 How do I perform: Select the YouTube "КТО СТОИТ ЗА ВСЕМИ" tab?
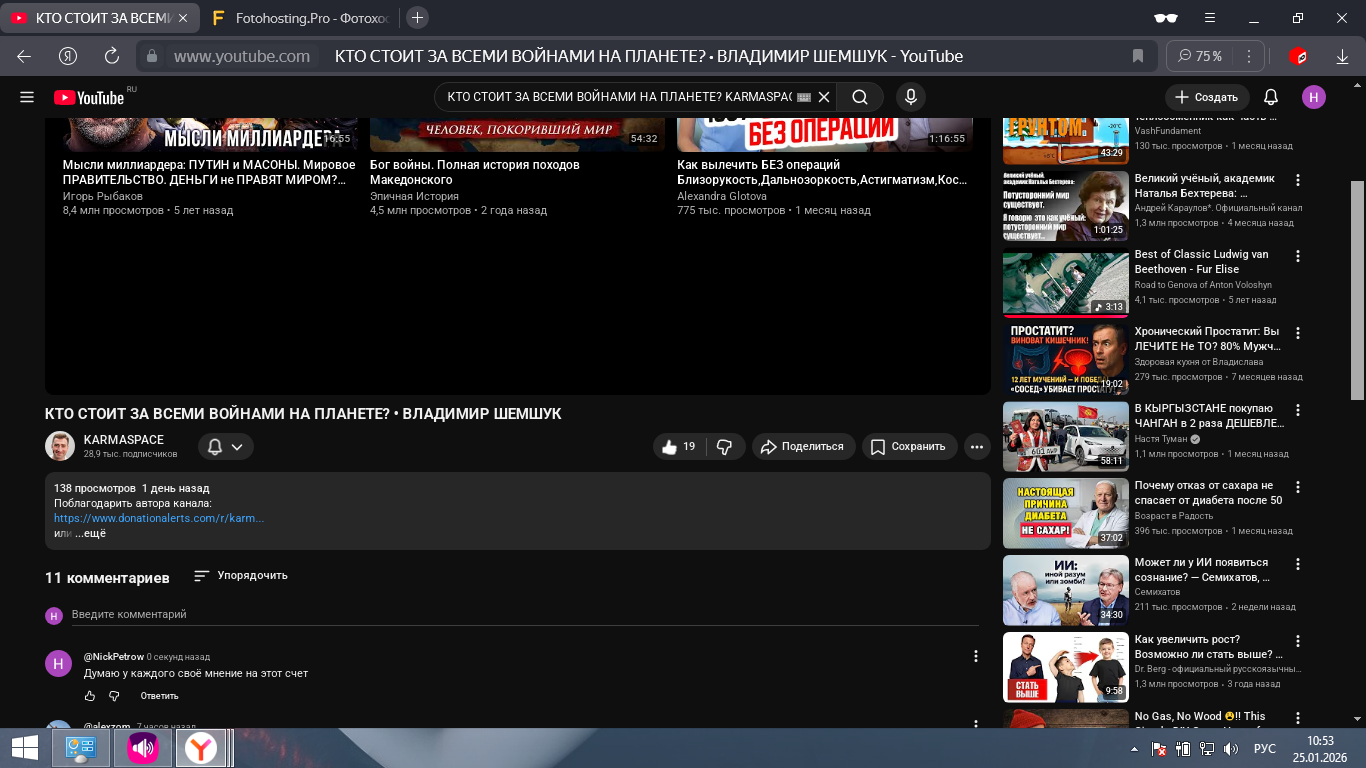click(x=99, y=17)
